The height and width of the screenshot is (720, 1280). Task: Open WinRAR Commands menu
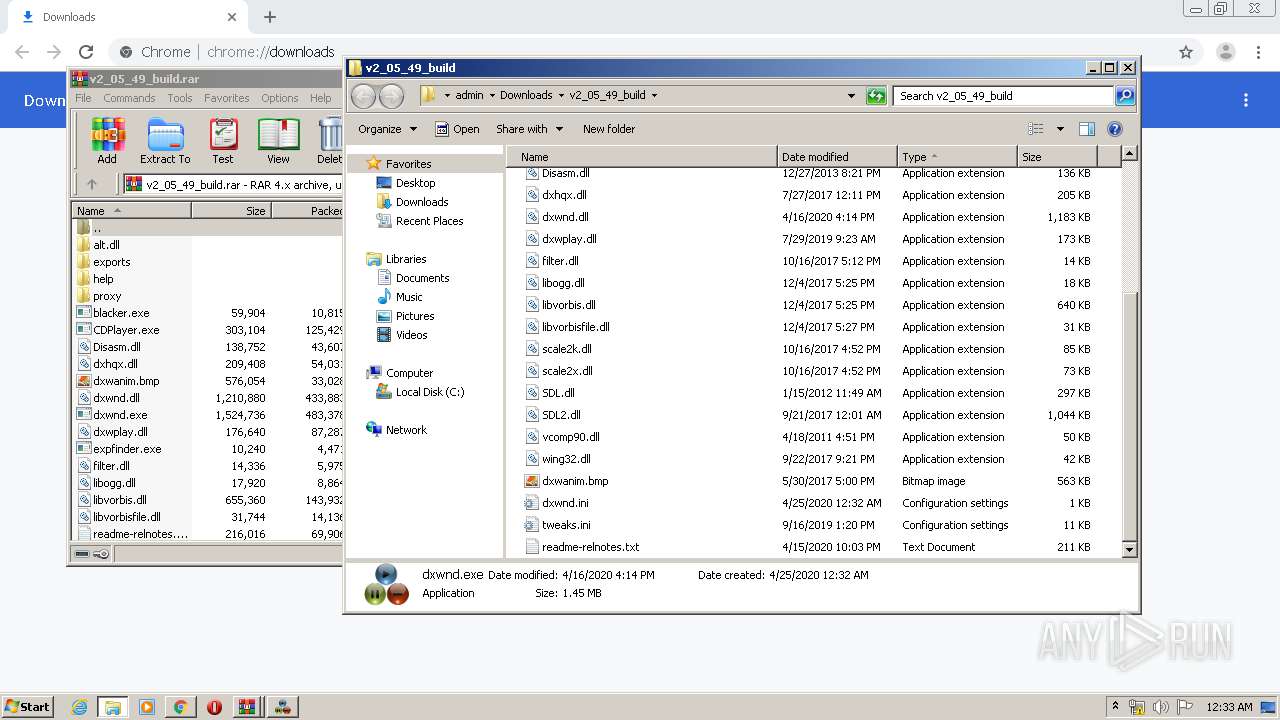coord(129,98)
